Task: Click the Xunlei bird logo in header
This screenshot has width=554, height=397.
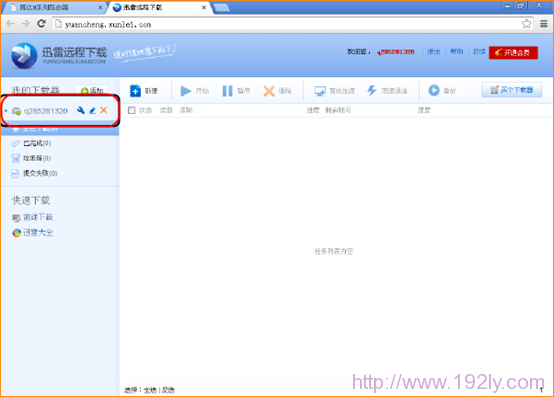Action: tap(24, 56)
